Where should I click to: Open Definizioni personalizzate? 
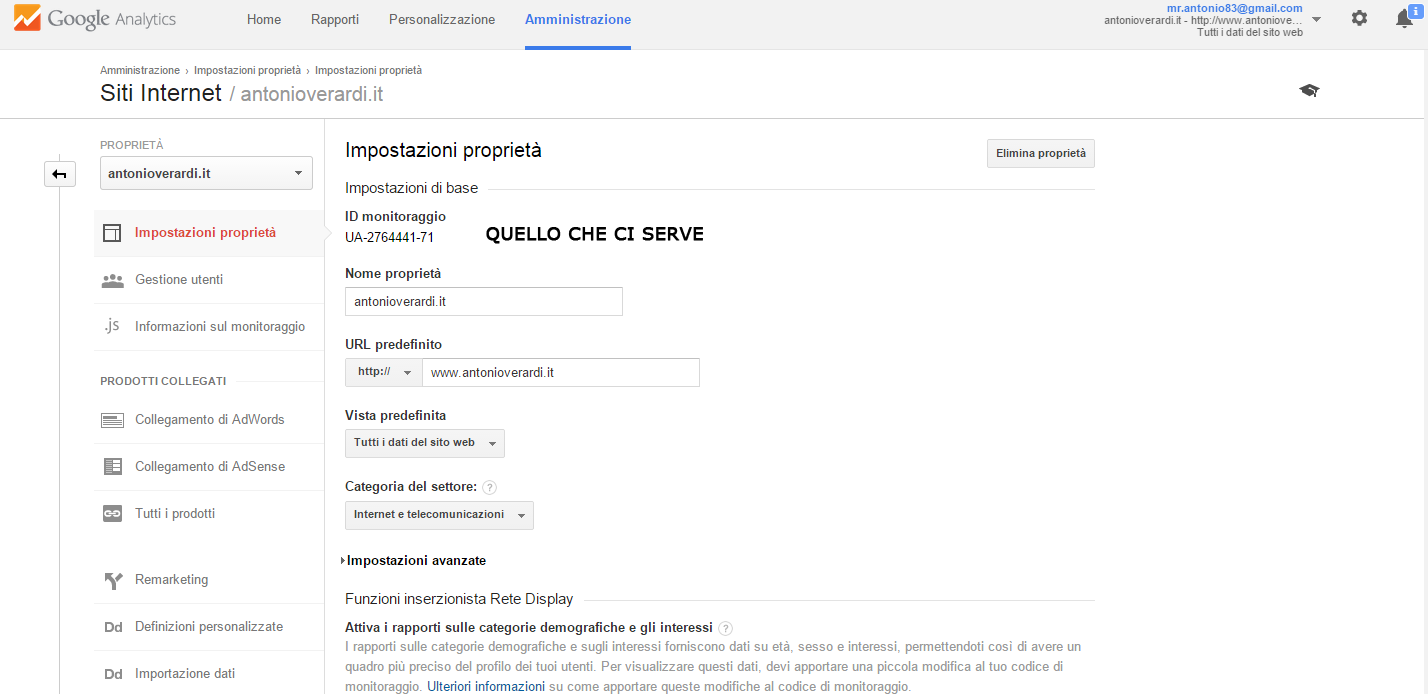[x=209, y=627]
